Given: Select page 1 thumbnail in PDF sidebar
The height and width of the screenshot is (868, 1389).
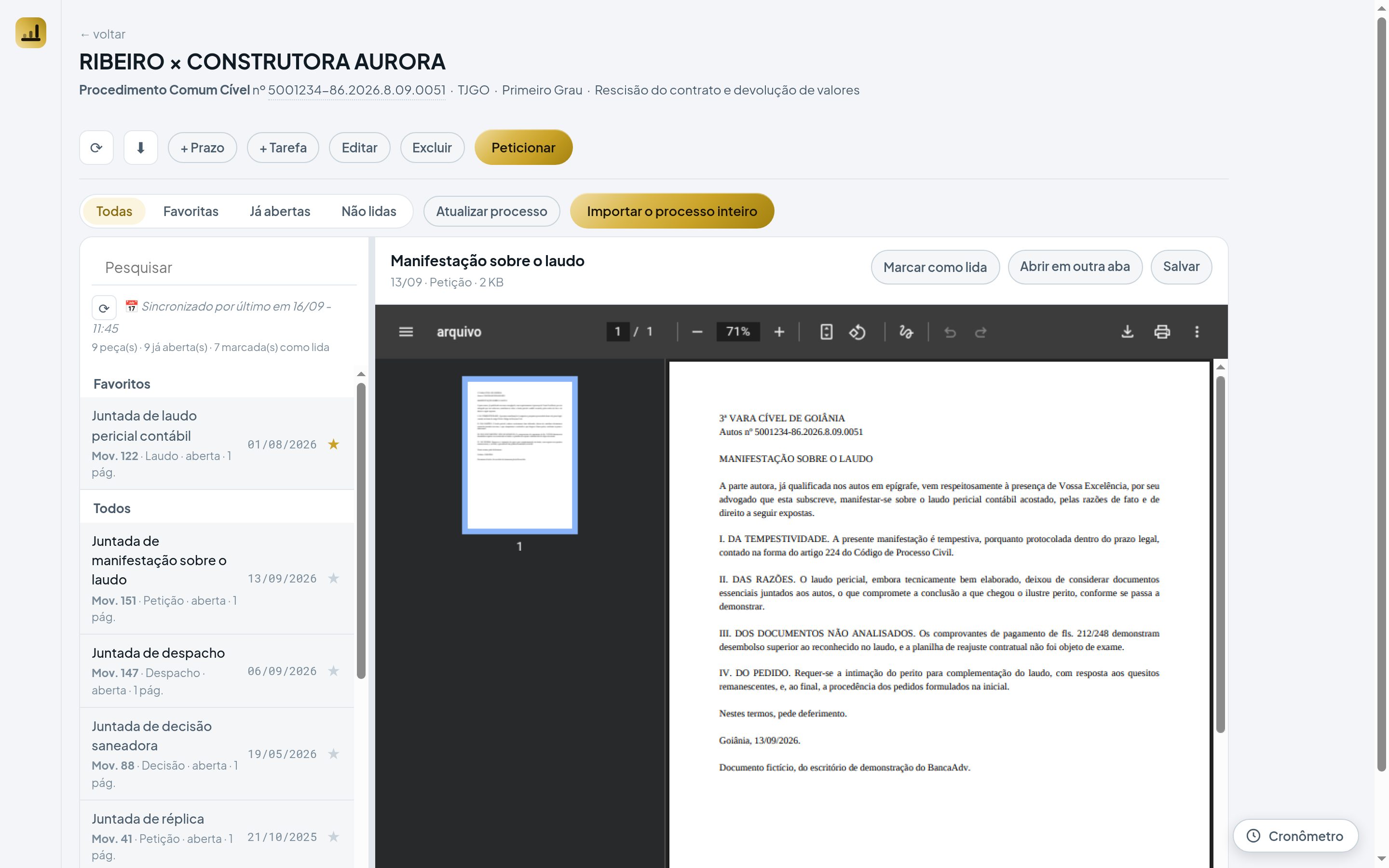Looking at the screenshot, I should point(519,455).
